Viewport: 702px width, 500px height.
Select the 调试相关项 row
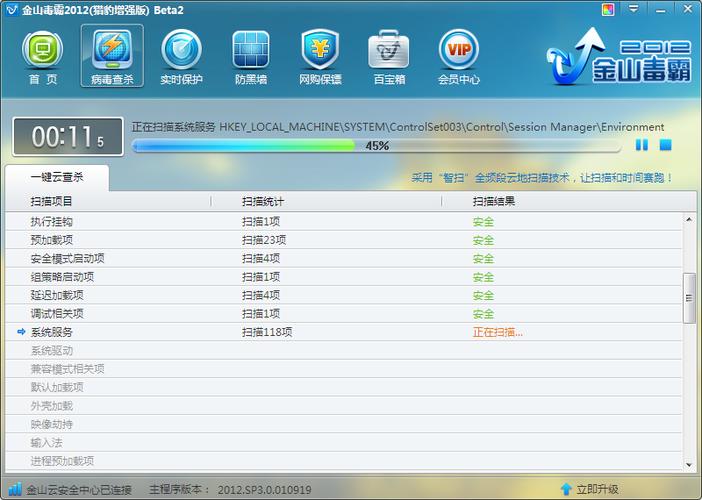pyautogui.click(x=344, y=313)
